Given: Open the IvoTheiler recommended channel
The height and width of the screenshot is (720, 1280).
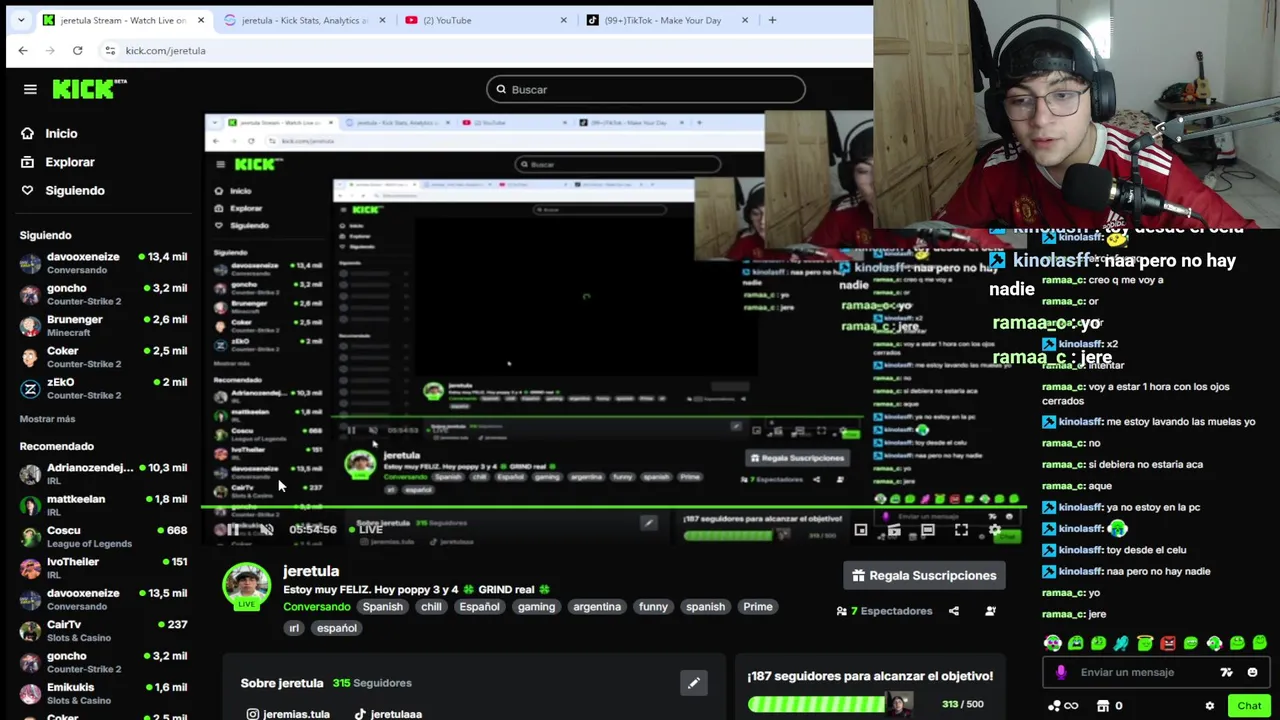Looking at the screenshot, I should (x=103, y=568).
